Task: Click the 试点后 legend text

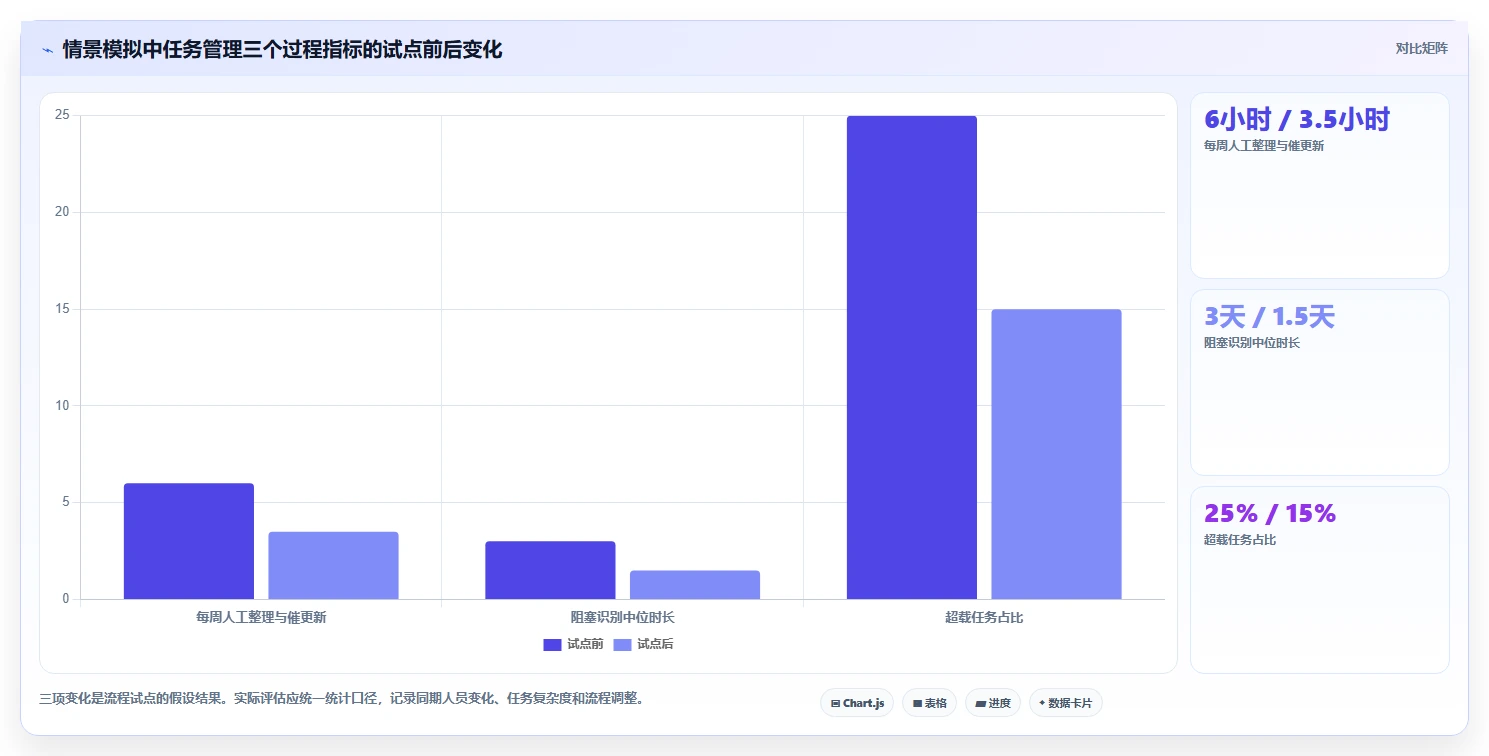Action: pyautogui.click(x=655, y=645)
